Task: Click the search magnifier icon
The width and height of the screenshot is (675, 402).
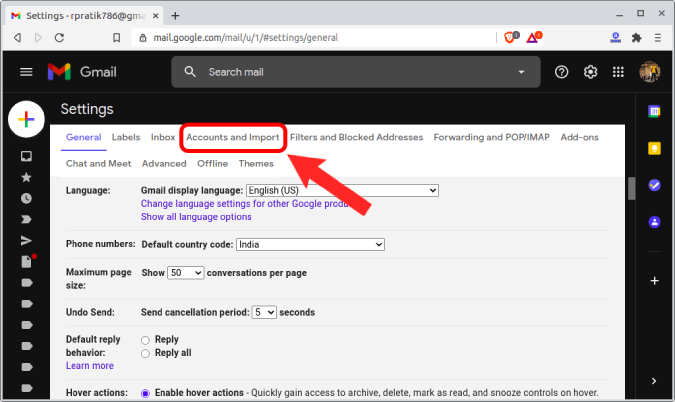Action: [x=190, y=72]
